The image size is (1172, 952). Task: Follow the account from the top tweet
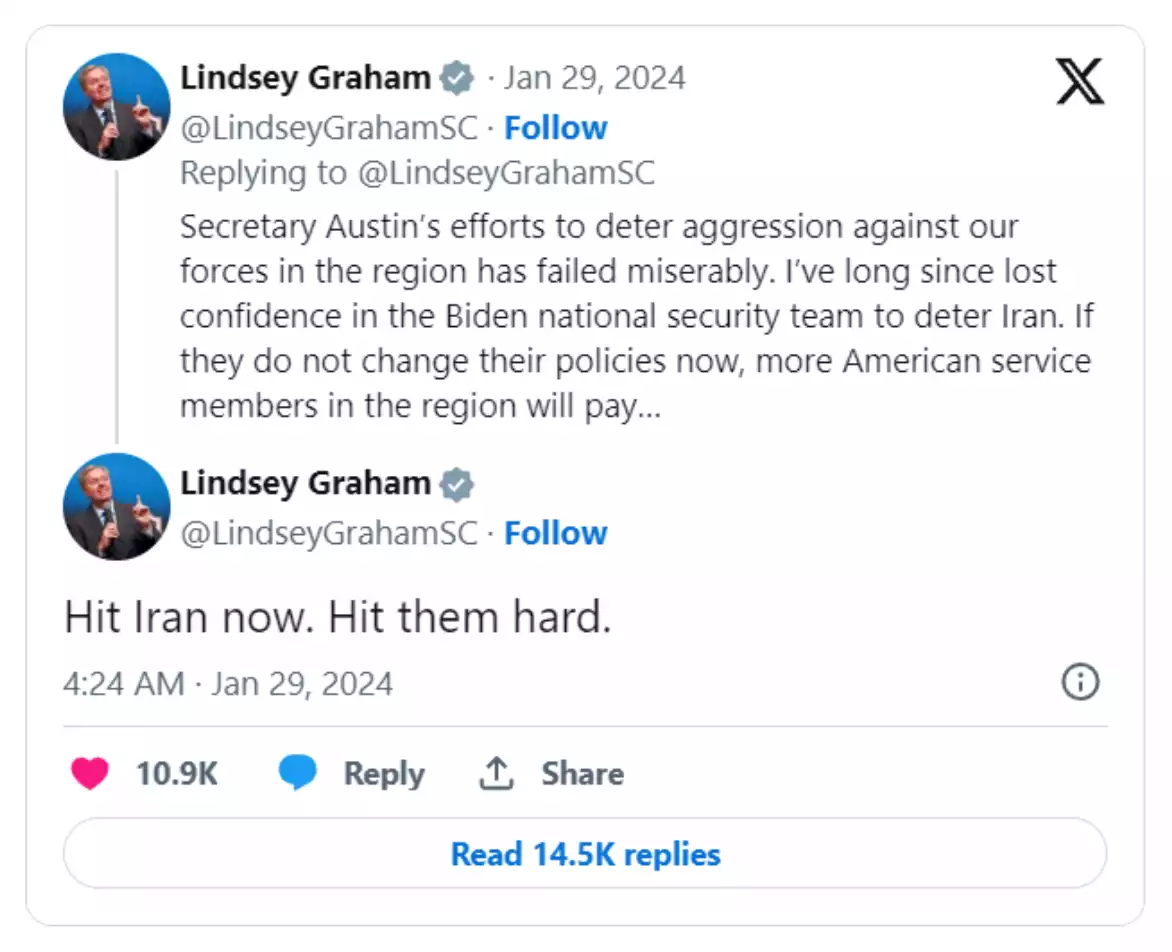(x=556, y=128)
